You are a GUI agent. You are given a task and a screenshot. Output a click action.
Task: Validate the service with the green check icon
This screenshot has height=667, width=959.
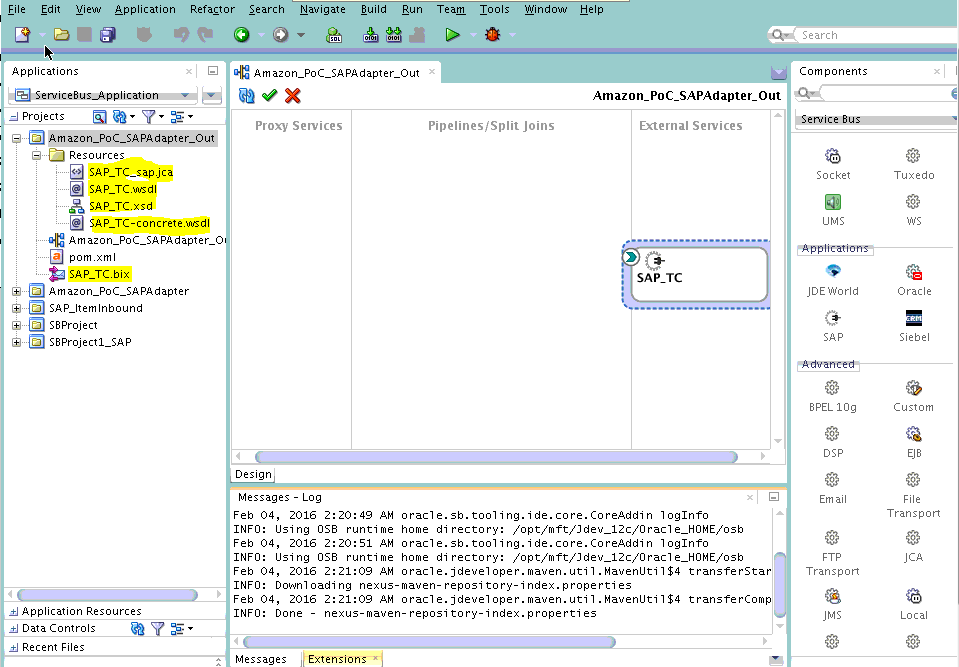[x=268, y=97]
